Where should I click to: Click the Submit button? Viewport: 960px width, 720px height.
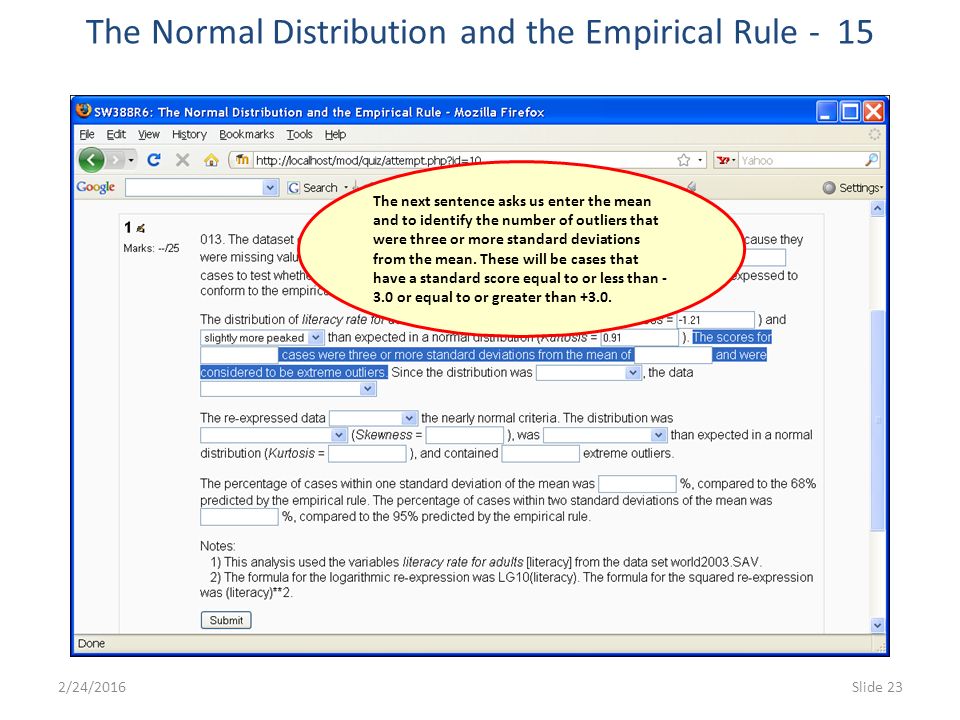click(x=226, y=620)
